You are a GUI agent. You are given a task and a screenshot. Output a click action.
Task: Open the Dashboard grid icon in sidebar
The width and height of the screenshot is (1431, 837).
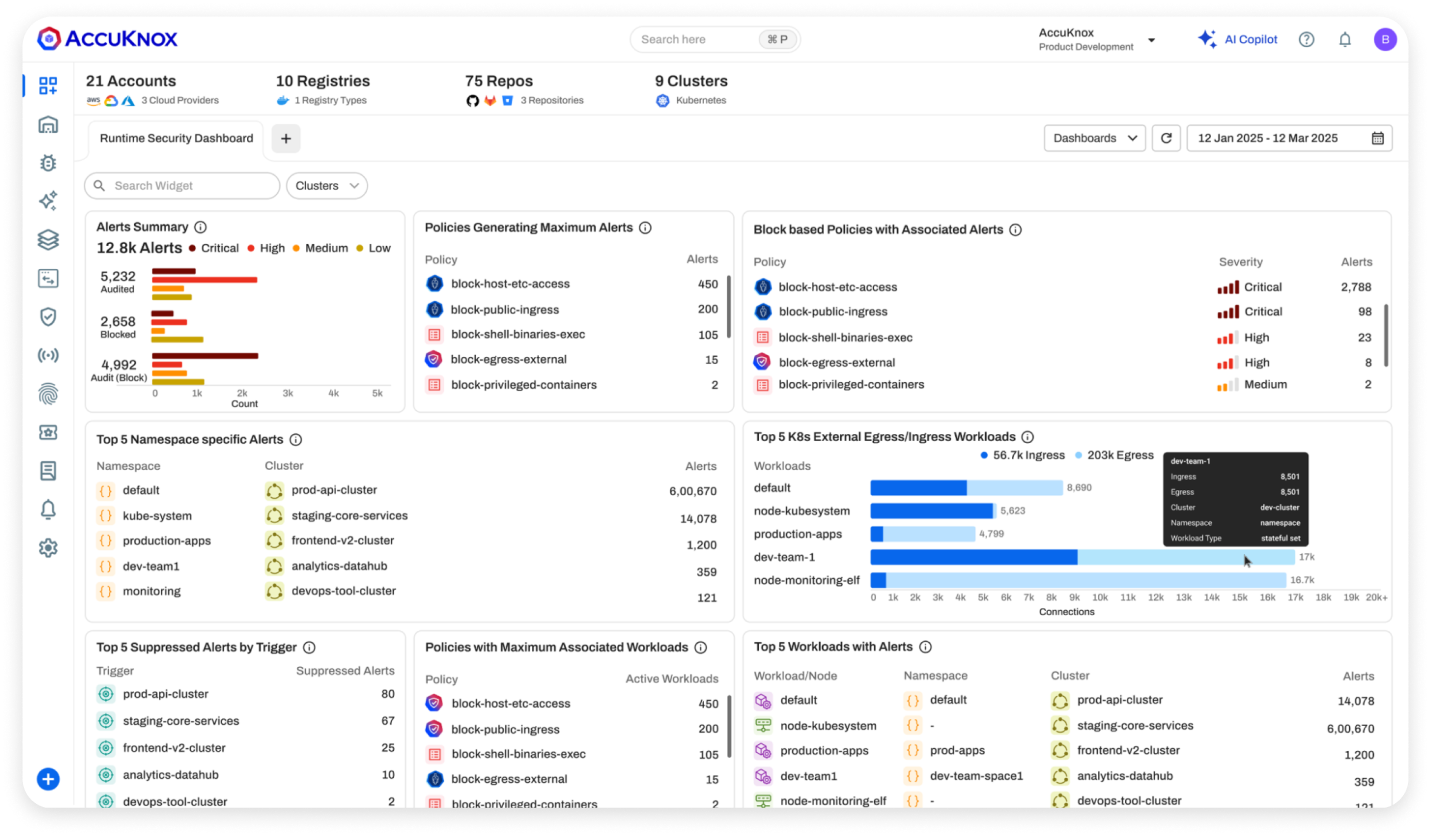click(47, 86)
